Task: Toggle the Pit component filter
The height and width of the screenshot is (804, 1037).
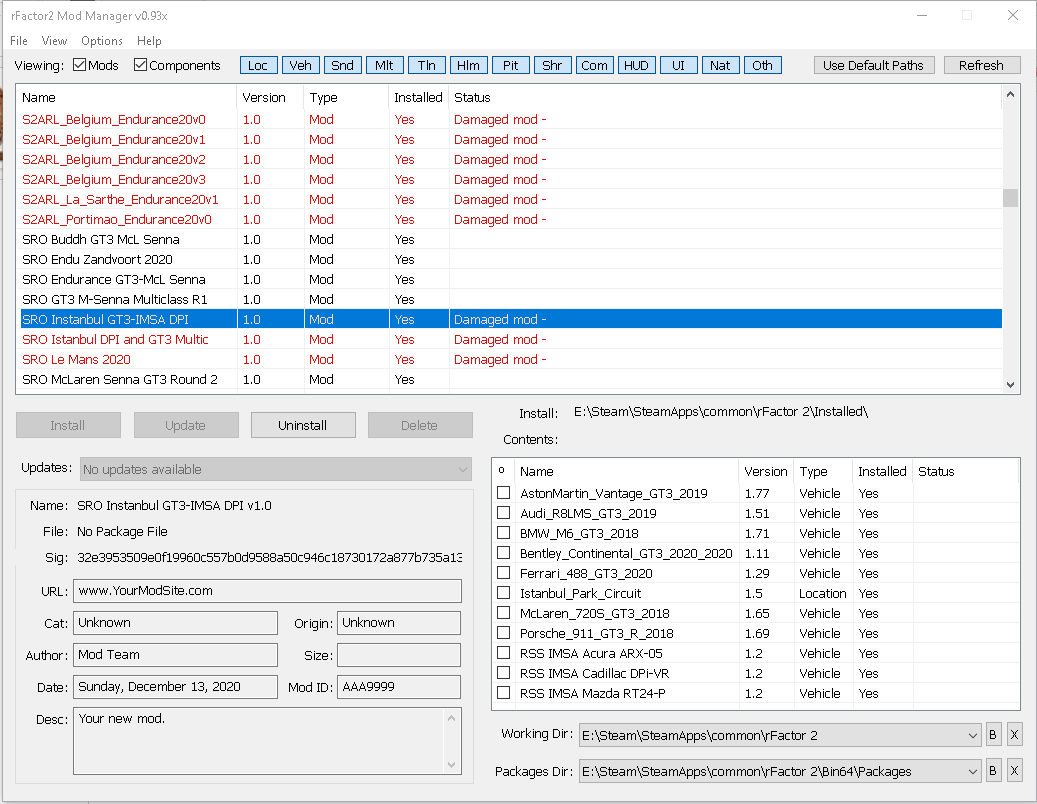Action: pos(511,65)
